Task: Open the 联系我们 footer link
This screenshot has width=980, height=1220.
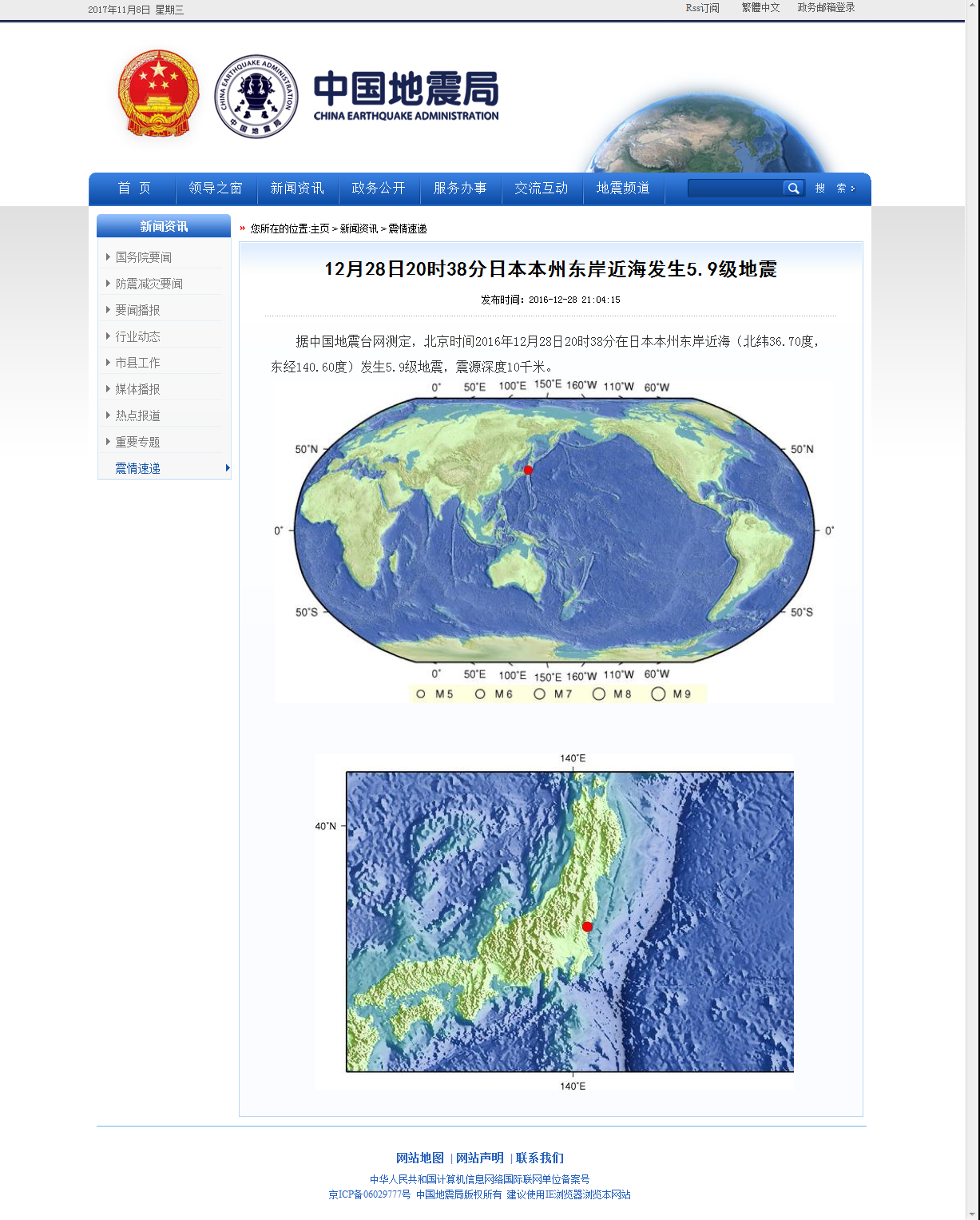Action: (540, 1158)
